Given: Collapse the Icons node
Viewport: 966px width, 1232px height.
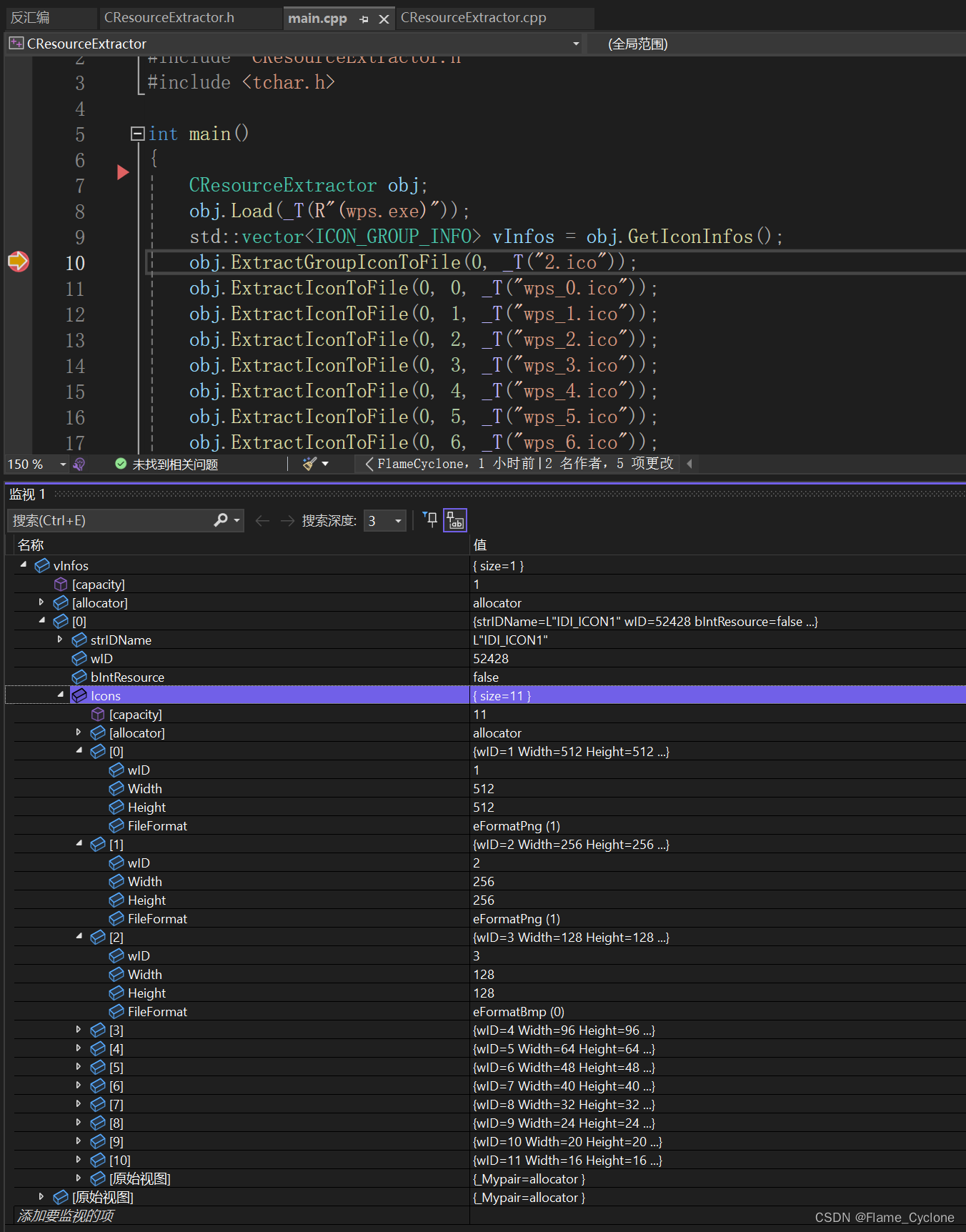Looking at the screenshot, I should point(60,695).
